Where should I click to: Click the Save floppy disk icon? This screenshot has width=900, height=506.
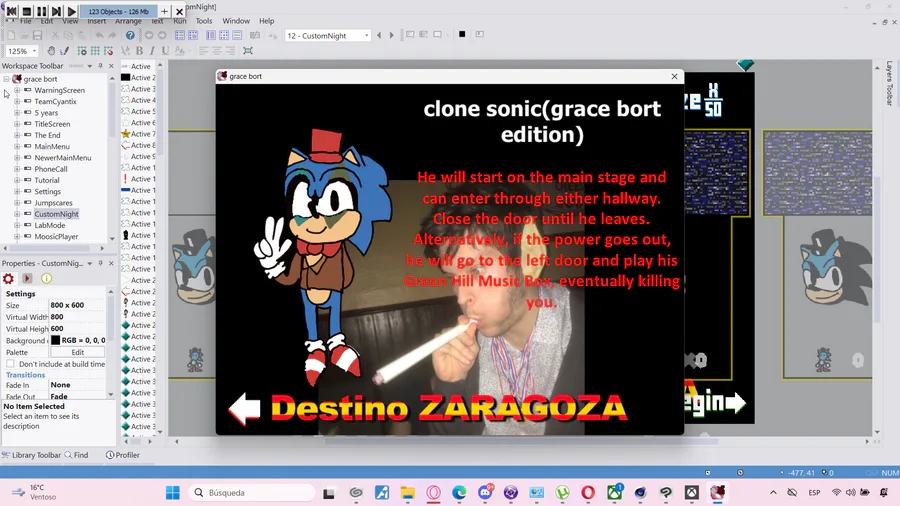(37, 36)
